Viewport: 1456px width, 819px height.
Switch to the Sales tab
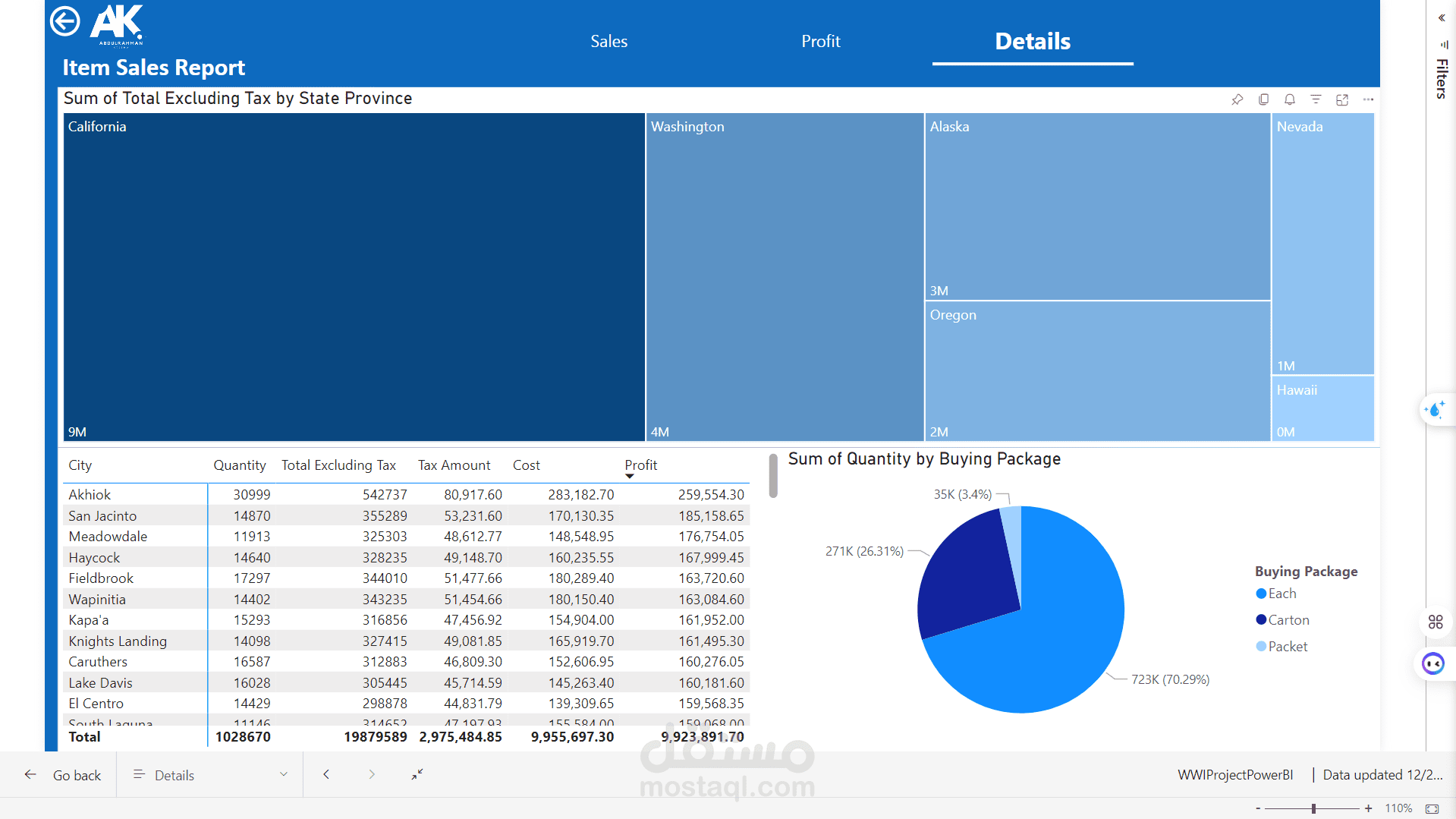[609, 42]
